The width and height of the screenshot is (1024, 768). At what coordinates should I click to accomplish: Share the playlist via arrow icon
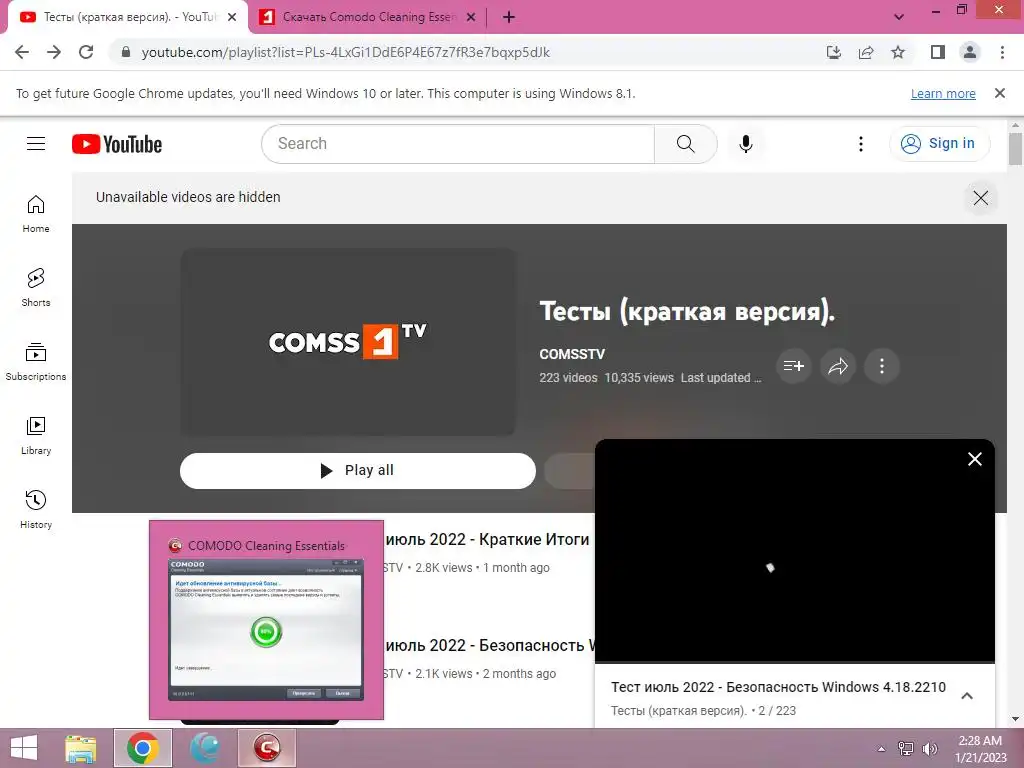pos(838,366)
